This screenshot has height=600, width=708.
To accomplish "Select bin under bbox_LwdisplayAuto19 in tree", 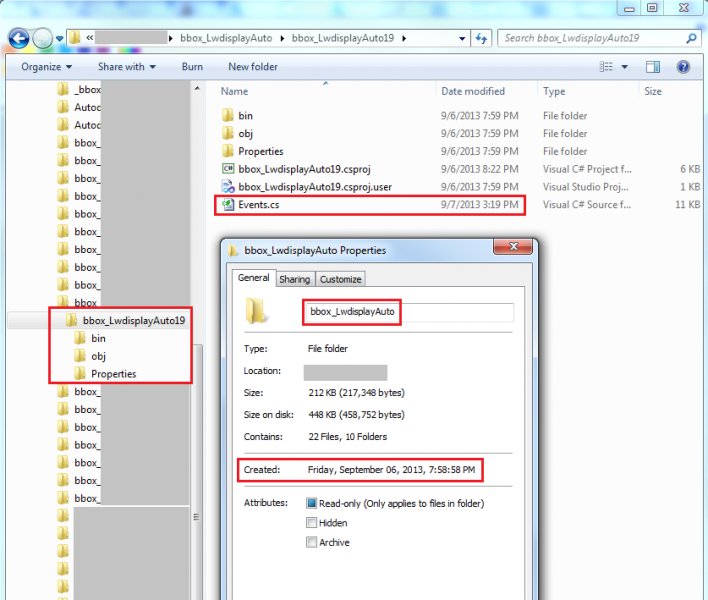I will click(x=98, y=338).
